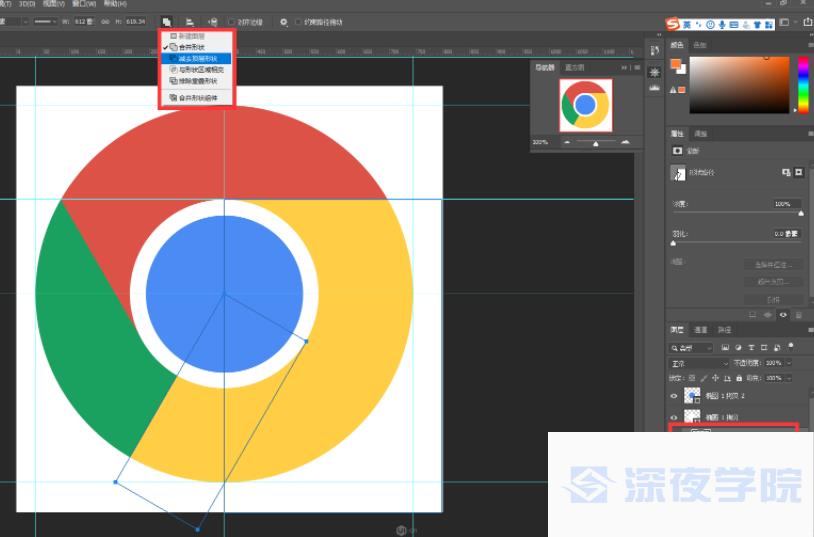814x537 pixels.
Task: Toggle mask visibility eye in Properties footer
Action: point(783,315)
